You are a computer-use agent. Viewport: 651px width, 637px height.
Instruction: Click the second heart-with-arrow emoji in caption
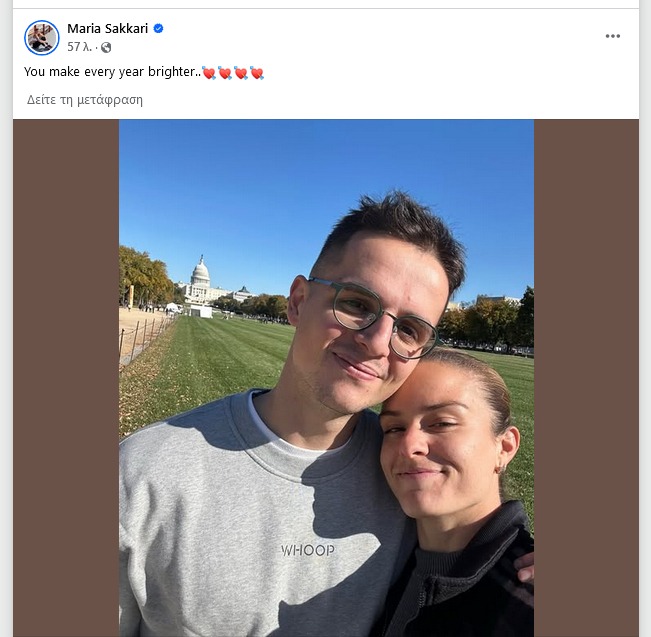[225, 73]
